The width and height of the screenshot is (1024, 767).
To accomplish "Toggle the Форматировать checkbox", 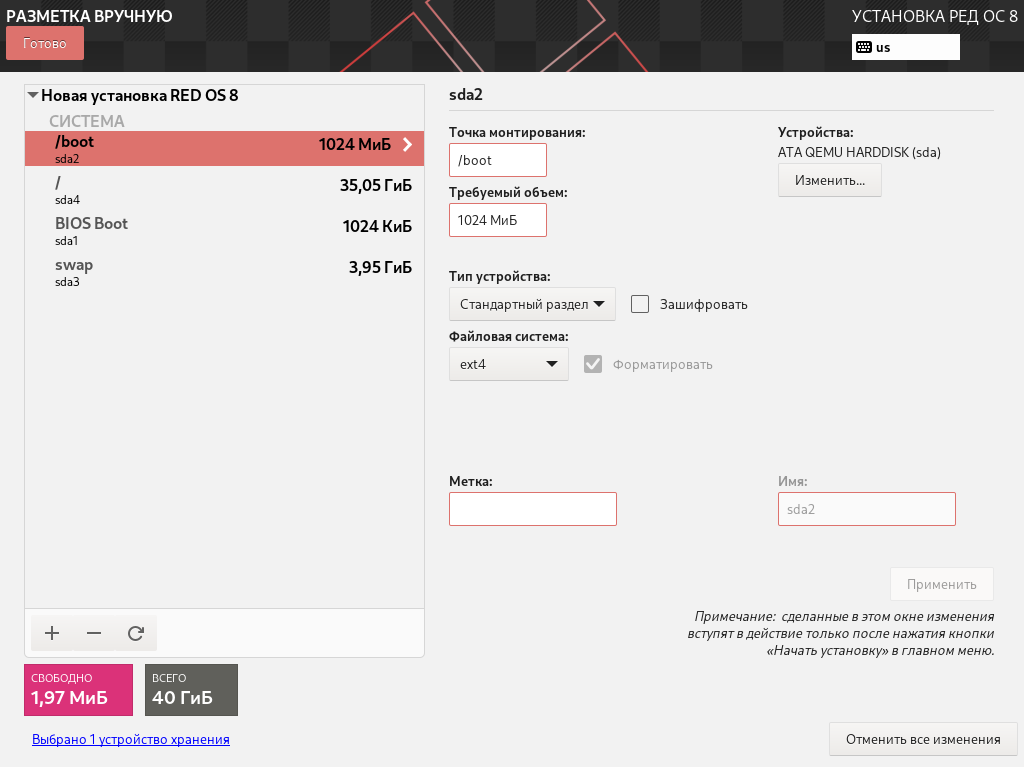I will [x=593, y=365].
